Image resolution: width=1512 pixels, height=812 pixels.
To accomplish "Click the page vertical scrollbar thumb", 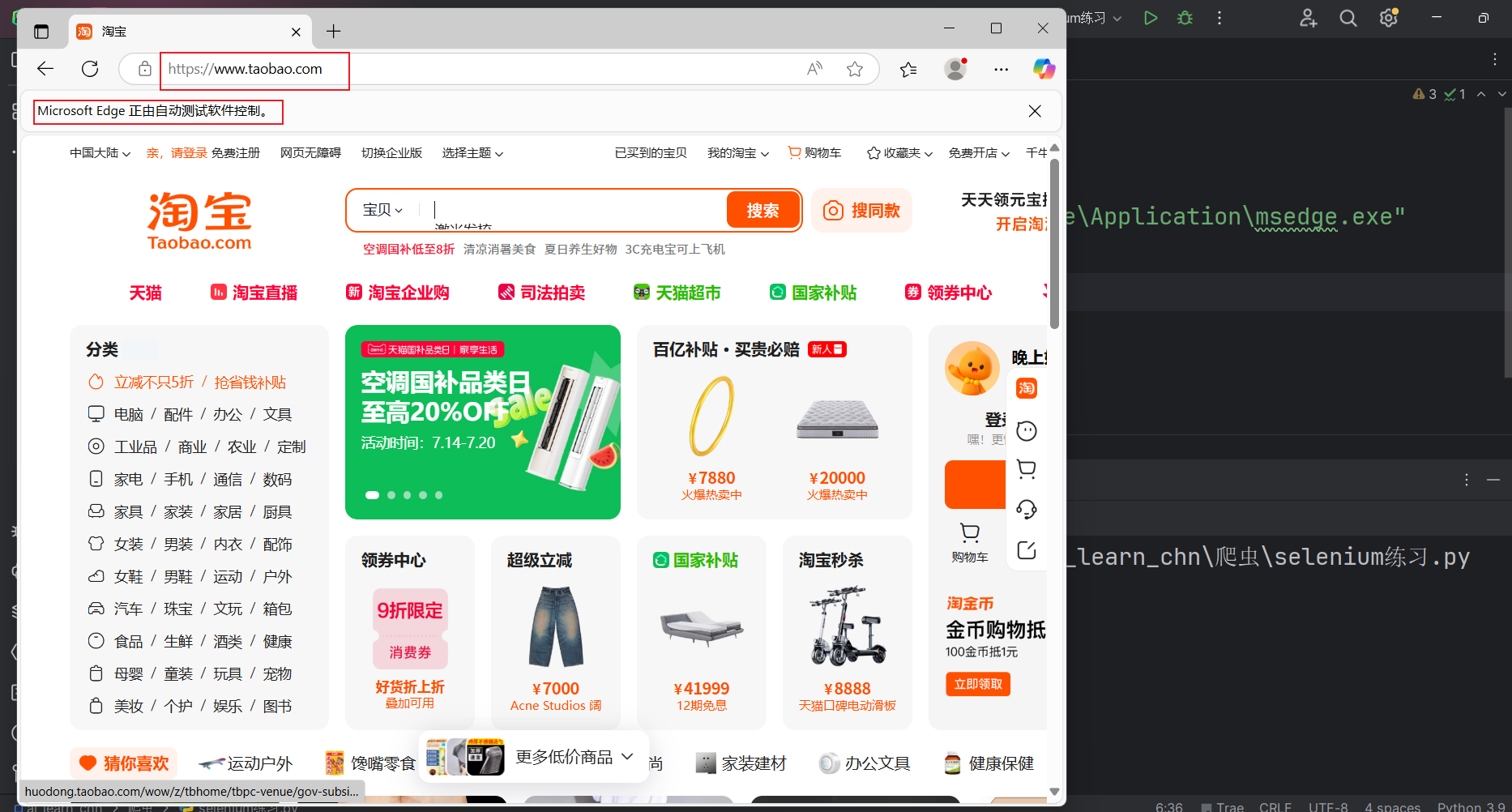I will [1054, 243].
